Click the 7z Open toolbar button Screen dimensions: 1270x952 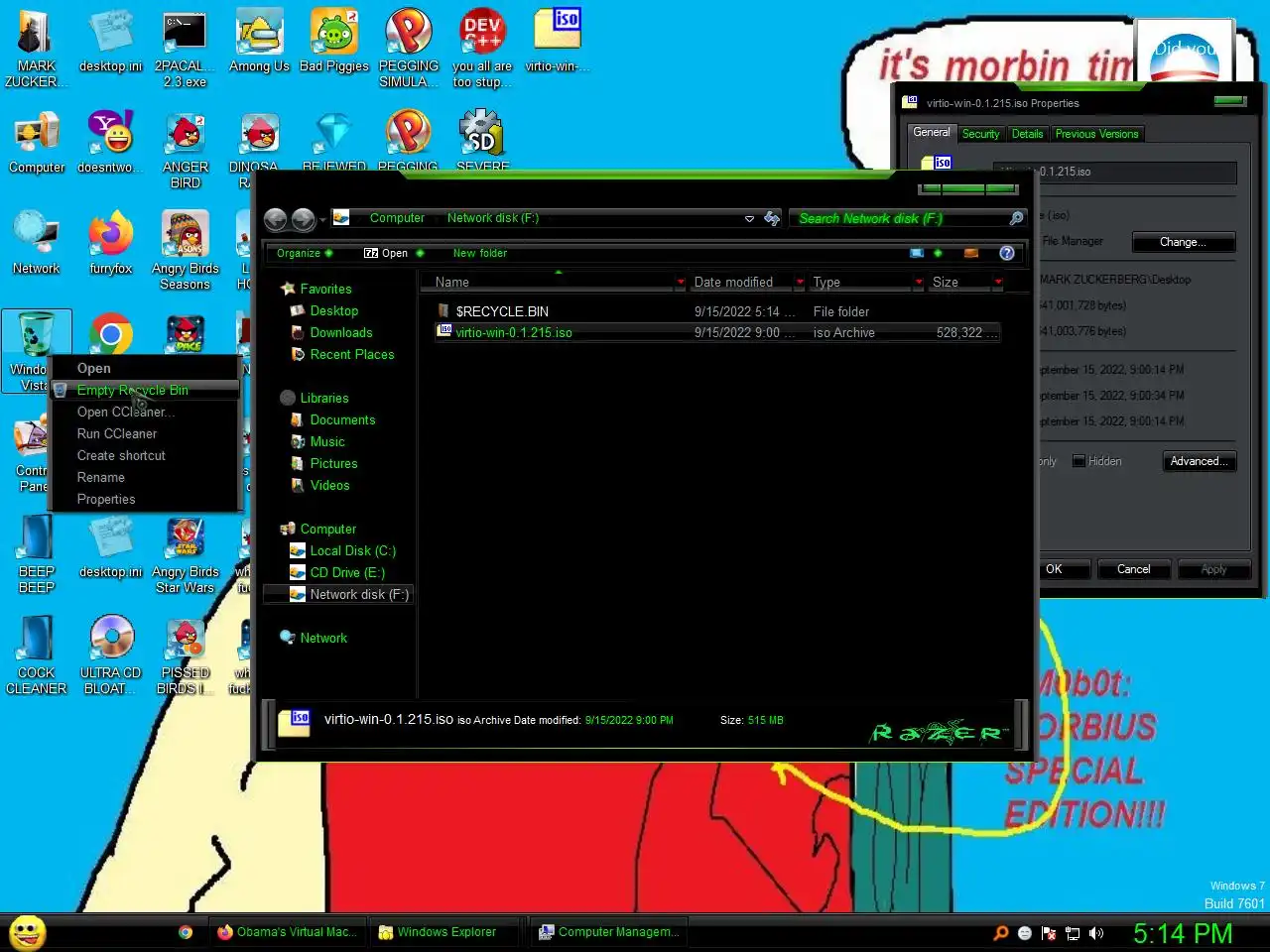point(386,253)
